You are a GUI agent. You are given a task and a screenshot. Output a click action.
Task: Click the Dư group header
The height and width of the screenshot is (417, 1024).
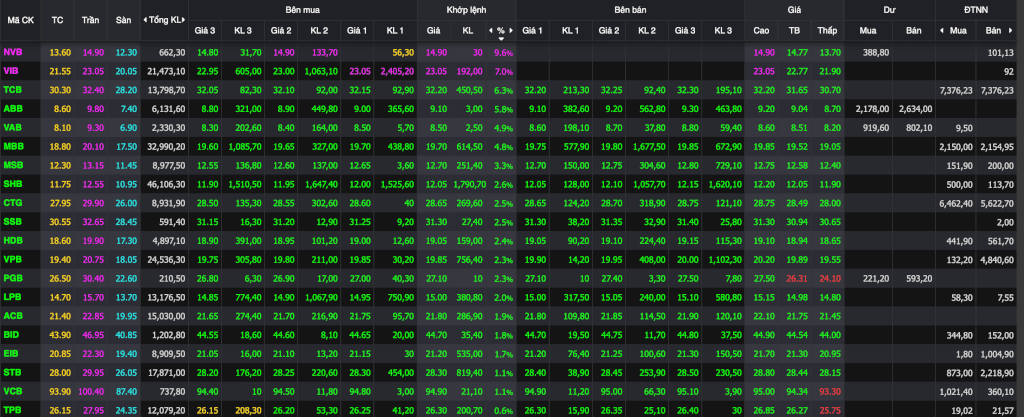pos(889,10)
